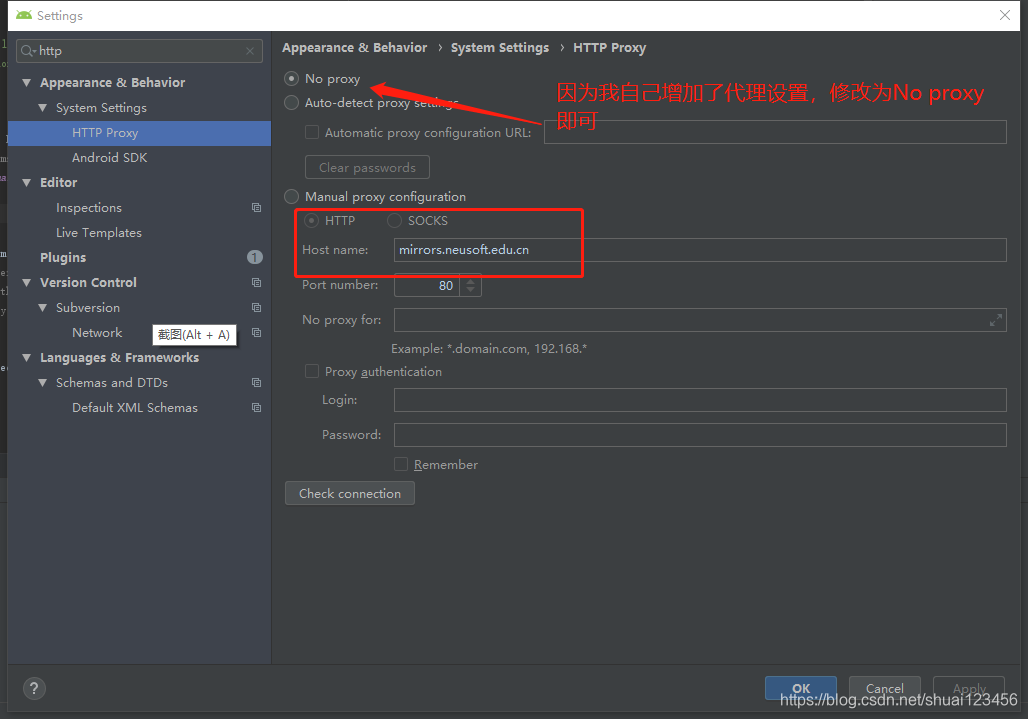Click the help question mark icon
1028x719 pixels.
point(33,688)
